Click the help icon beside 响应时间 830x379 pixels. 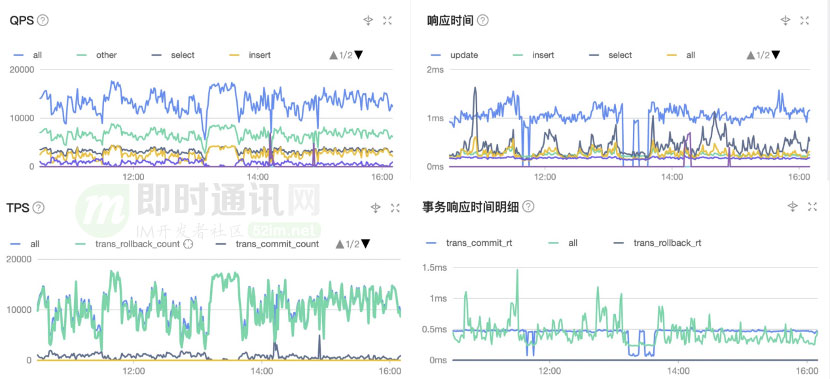point(483,20)
